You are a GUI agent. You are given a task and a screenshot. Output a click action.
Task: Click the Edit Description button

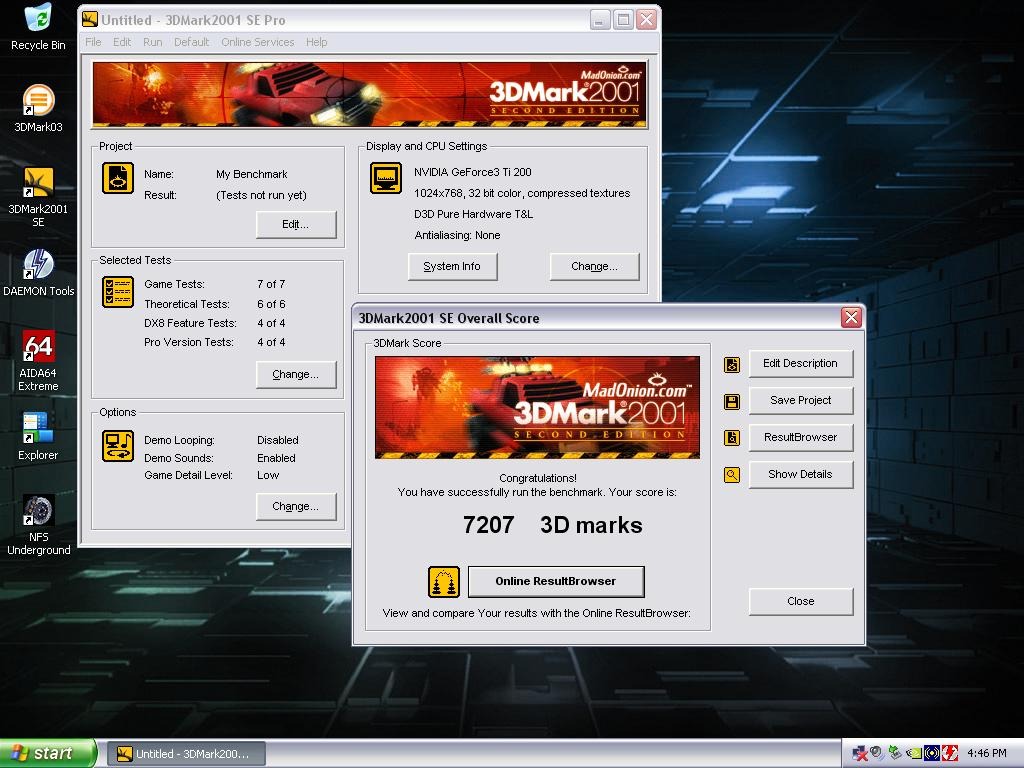click(x=801, y=364)
